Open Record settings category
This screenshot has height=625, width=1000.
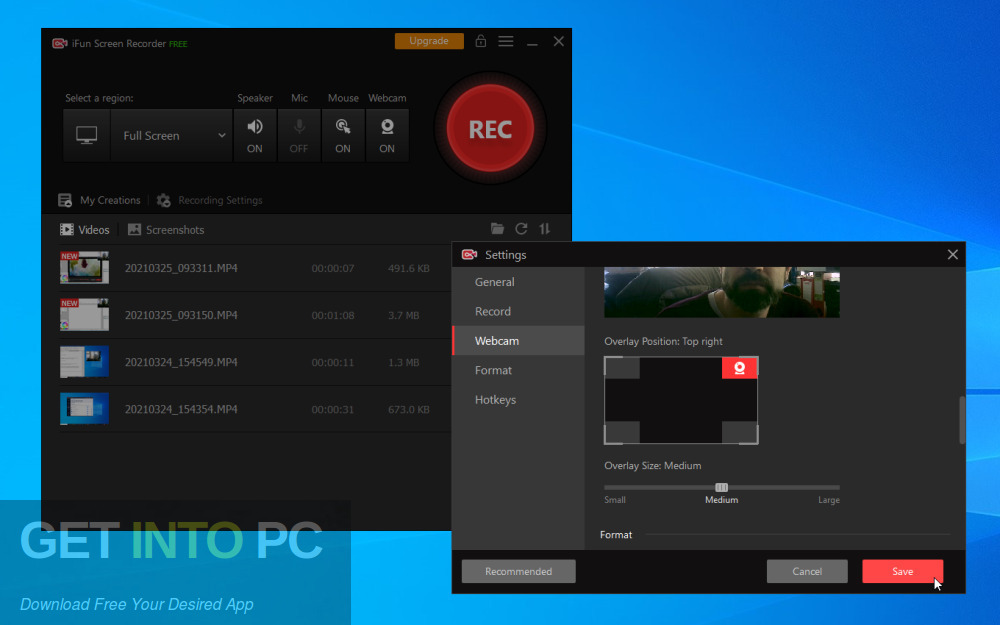pyautogui.click(x=518, y=311)
